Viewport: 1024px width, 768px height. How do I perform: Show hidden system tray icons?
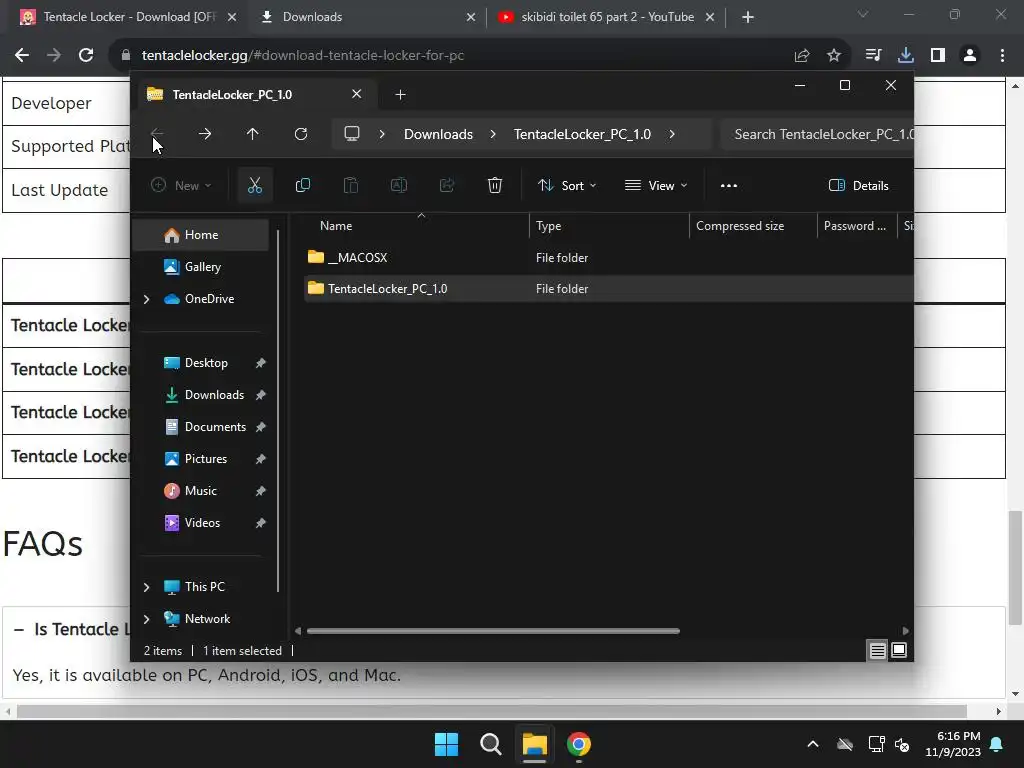[813, 744]
